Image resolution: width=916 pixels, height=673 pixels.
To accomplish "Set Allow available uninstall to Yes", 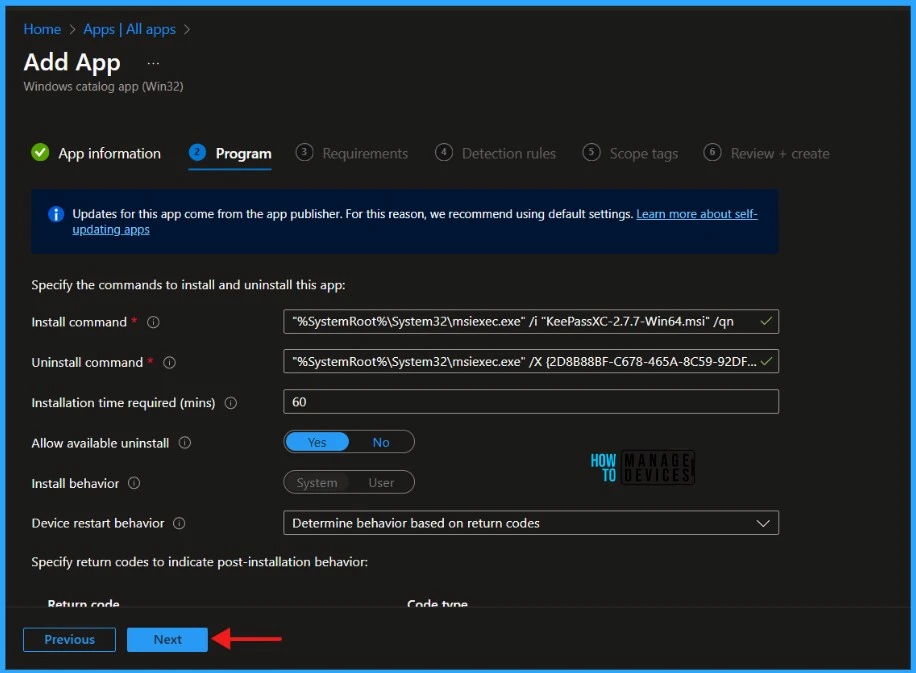I will [317, 442].
